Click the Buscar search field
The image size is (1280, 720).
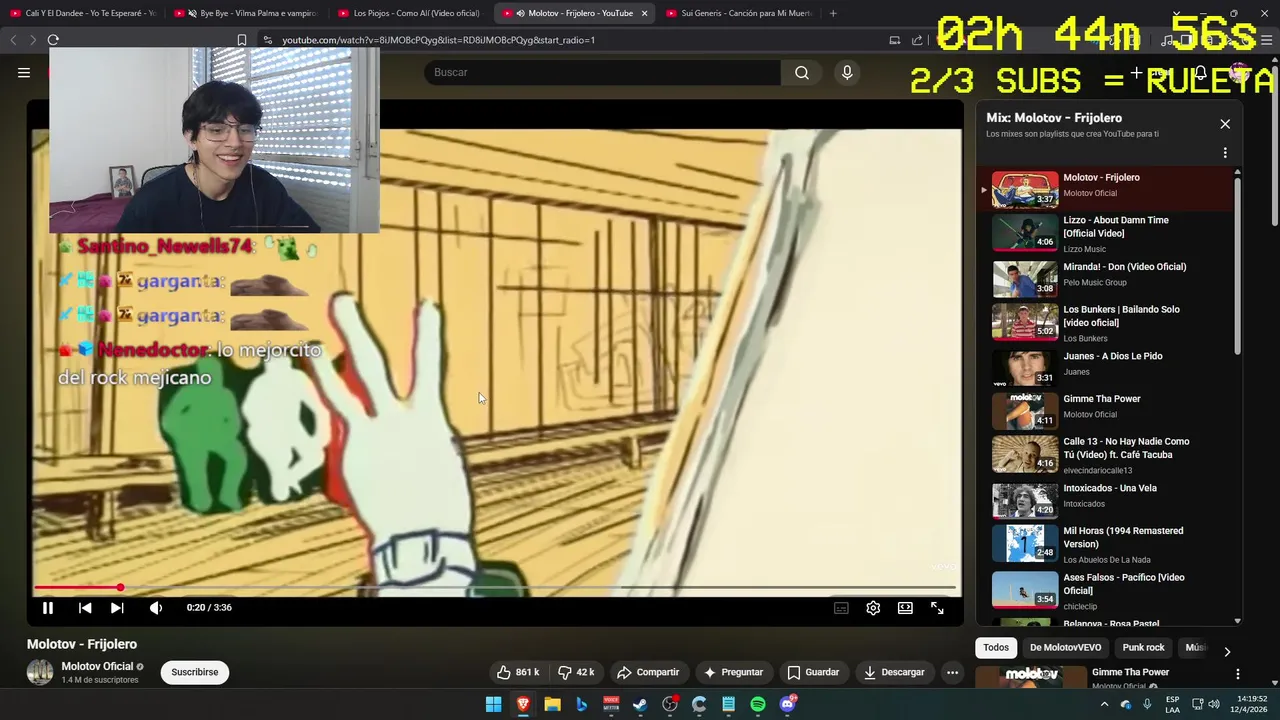click(x=602, y=72)
